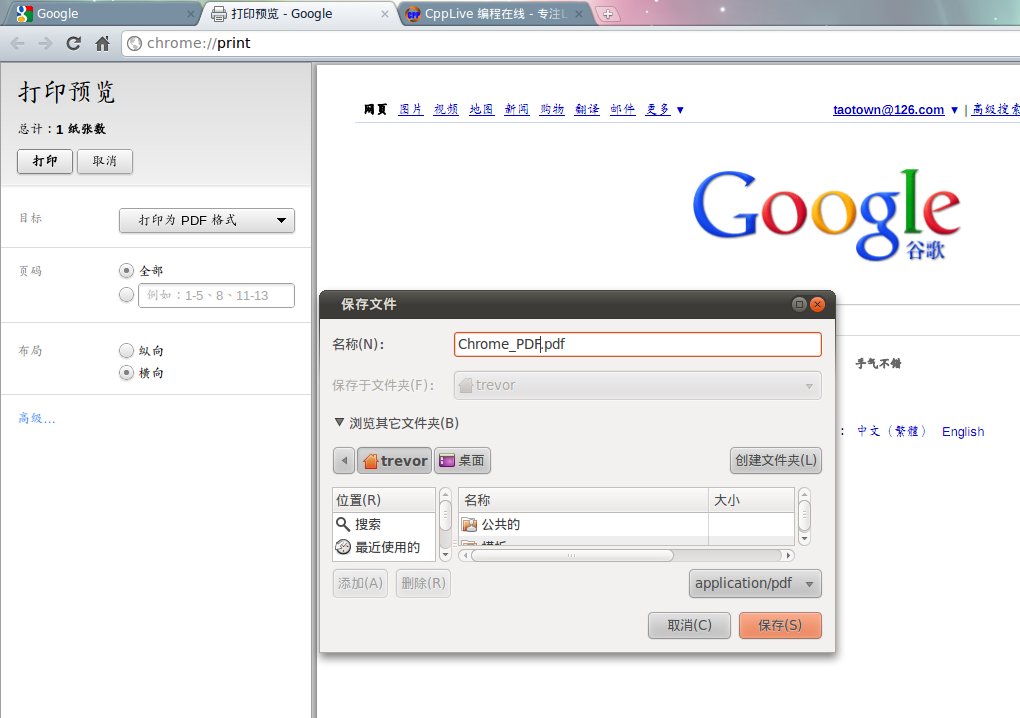Reload the page with the refresh icon
The width and height of the screenshot is (1020, 718).
[74, 44]
